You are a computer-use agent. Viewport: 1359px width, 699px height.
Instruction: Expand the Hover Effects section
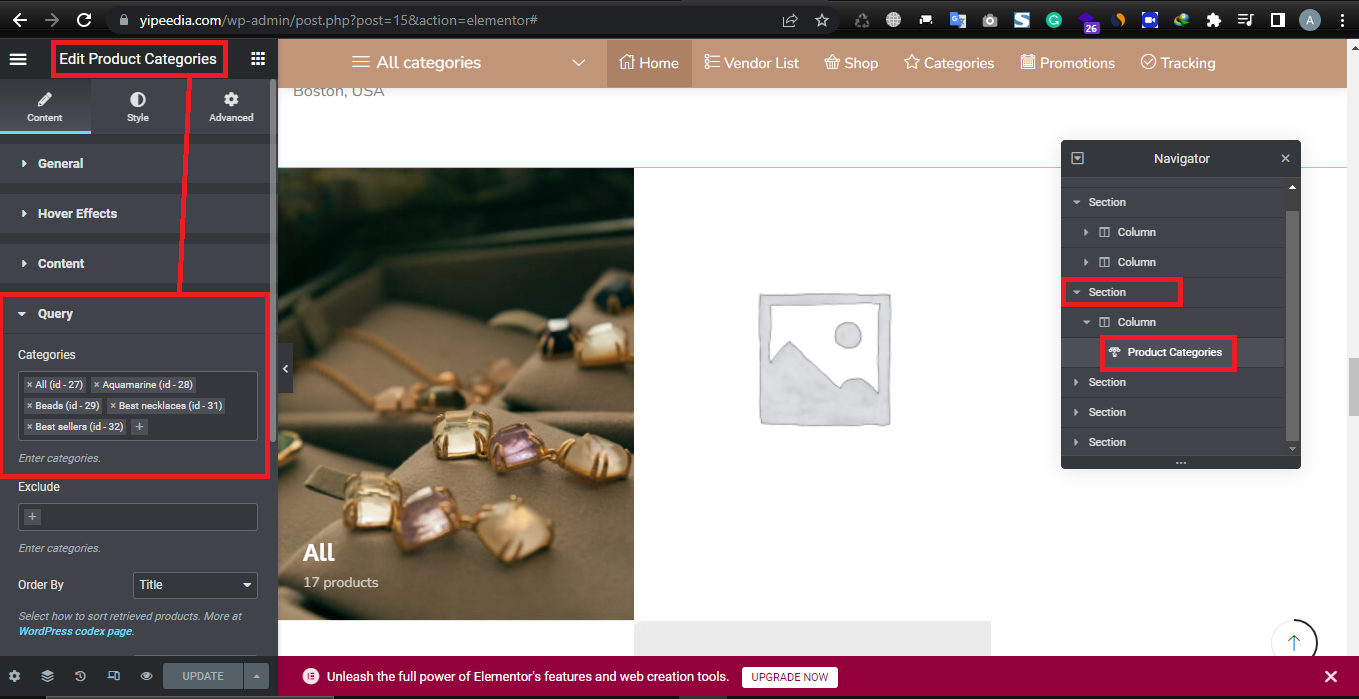pos(135,214)
